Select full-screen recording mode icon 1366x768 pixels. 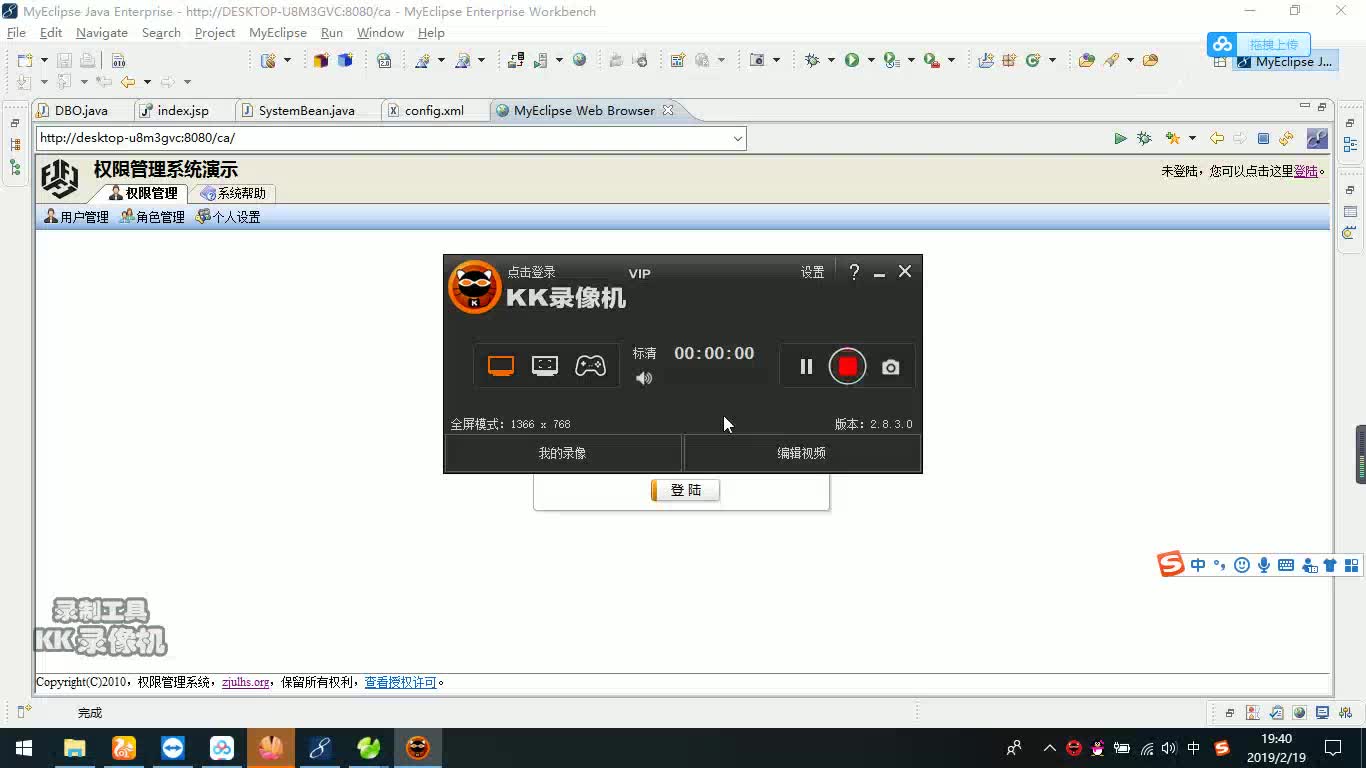(x=501, y=366)
